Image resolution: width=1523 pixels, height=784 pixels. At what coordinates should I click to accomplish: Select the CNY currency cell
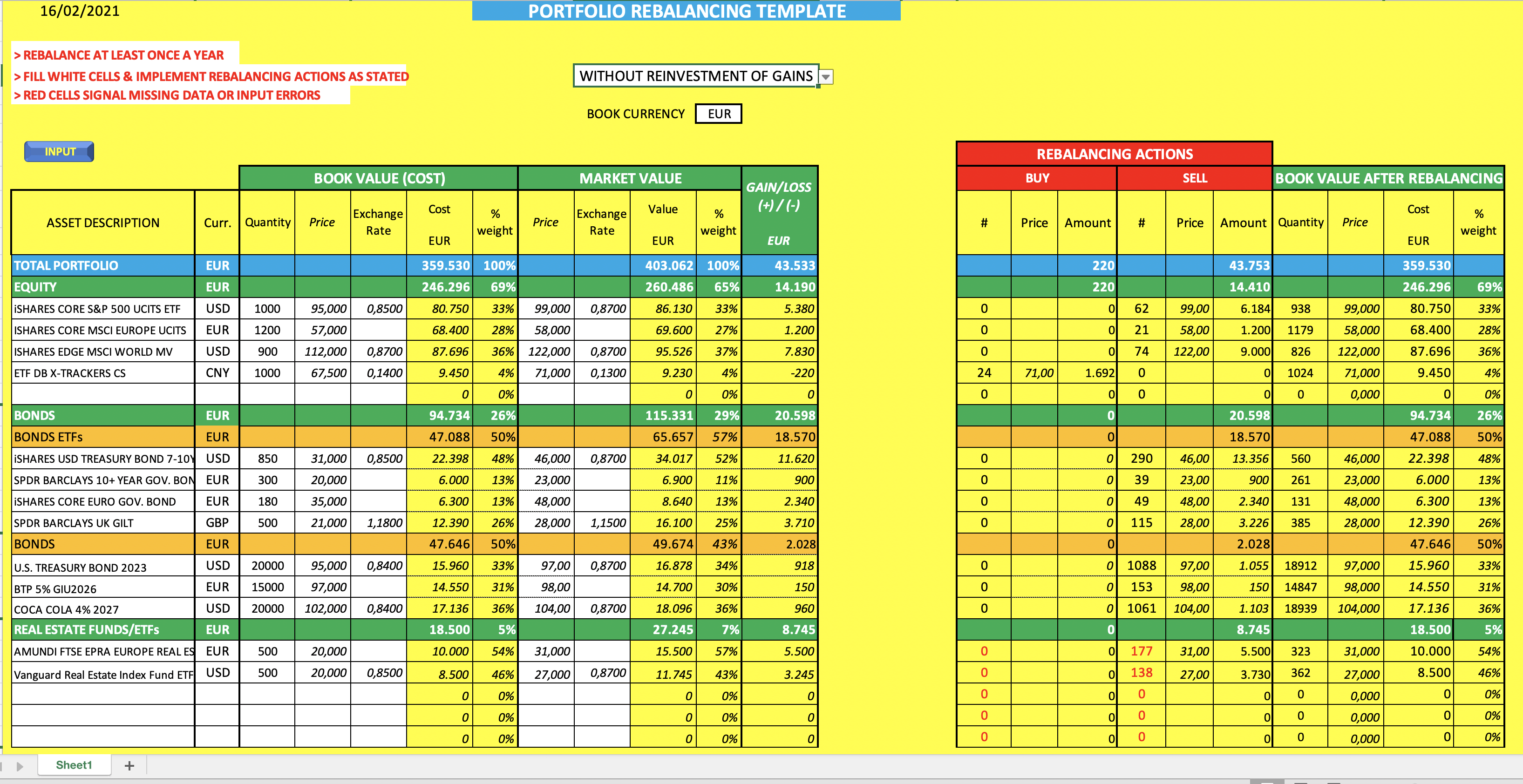pyautogui.click(x=217, y=373)
